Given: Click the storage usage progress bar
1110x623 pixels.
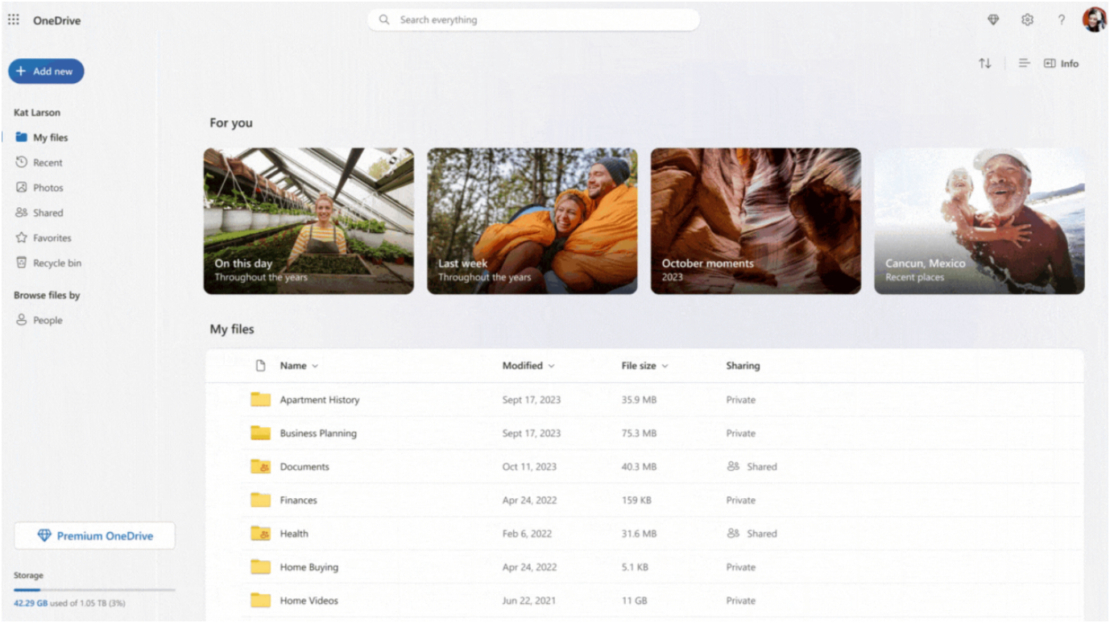Looking at the screenshot, I should pos(94,590).
